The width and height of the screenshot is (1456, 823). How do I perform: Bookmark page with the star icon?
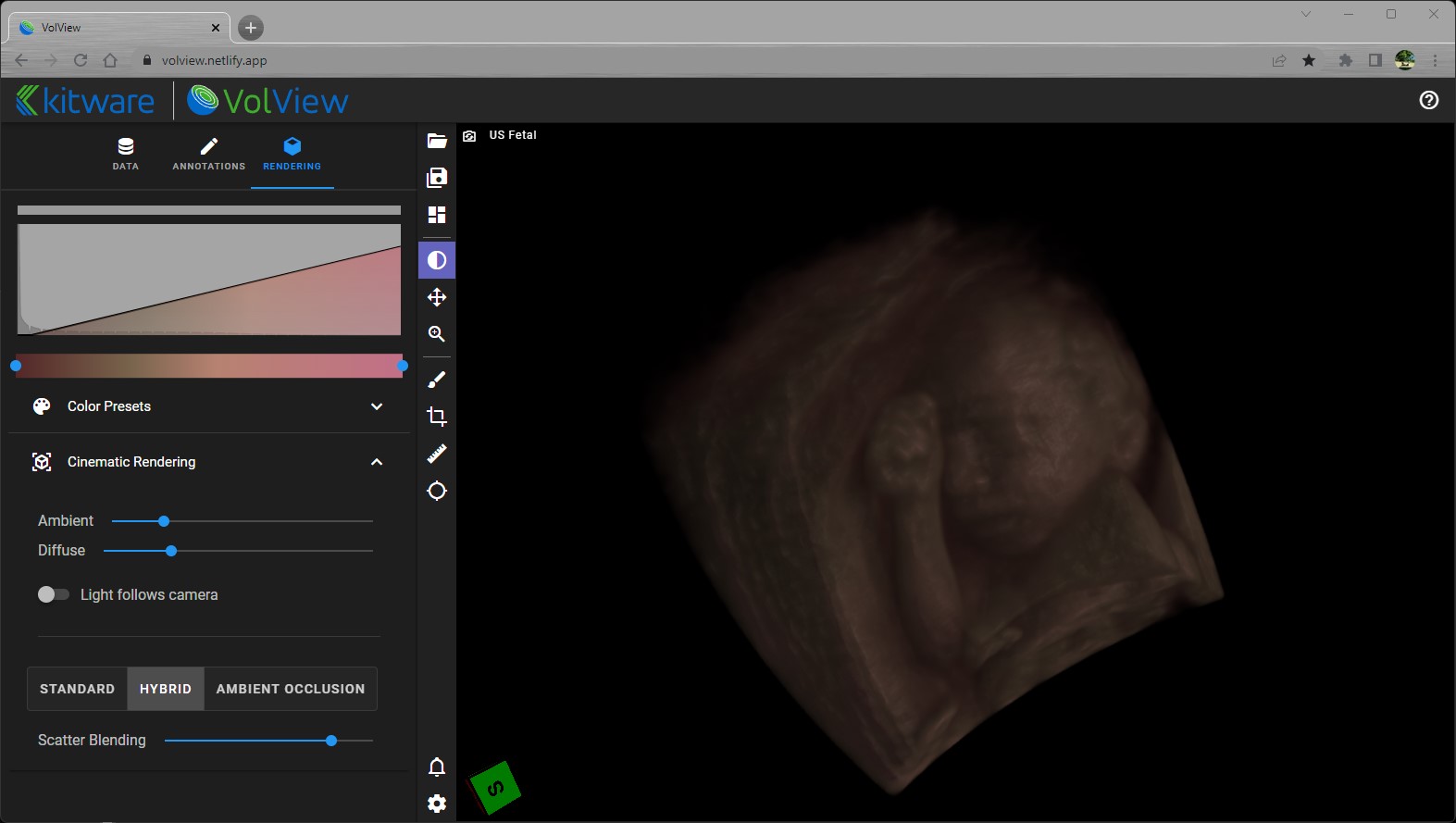[1309, 60]
